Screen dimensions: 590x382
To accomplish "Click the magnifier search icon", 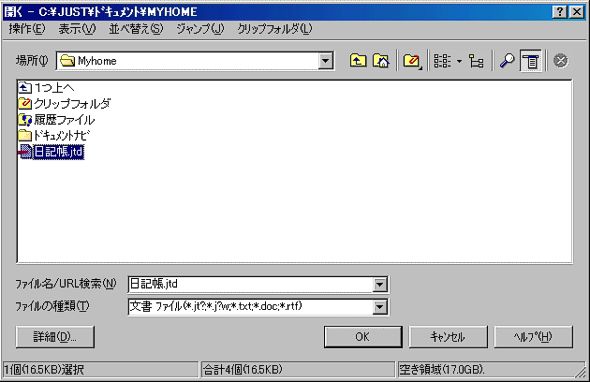I will (507, 61).
